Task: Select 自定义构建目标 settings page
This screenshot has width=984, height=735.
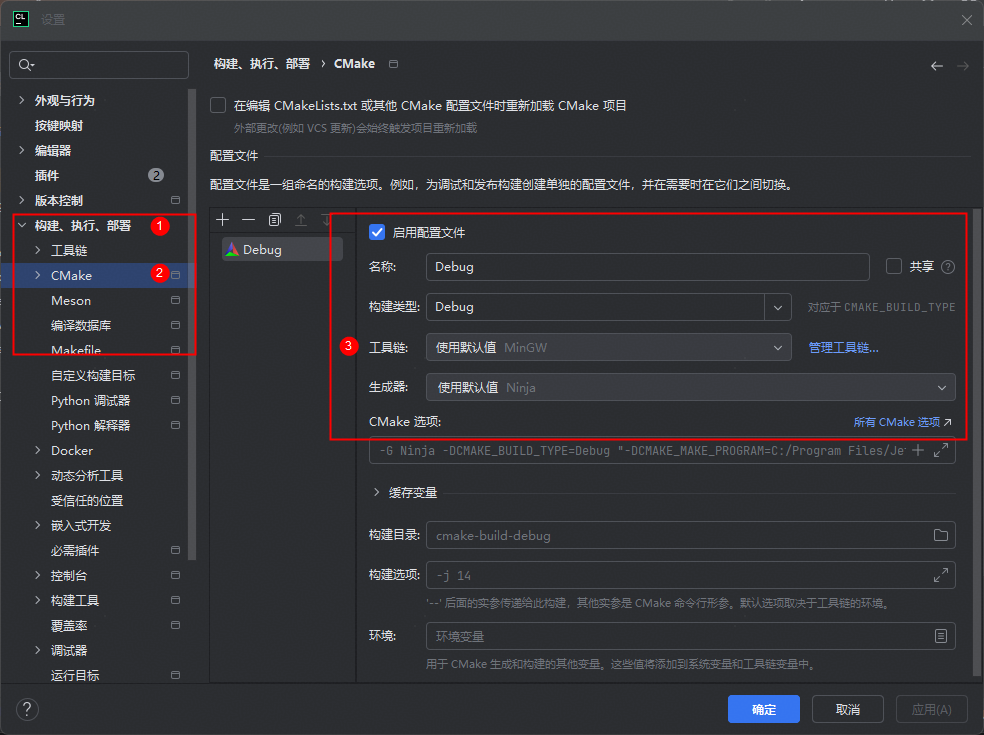Action: click(93, 375)
